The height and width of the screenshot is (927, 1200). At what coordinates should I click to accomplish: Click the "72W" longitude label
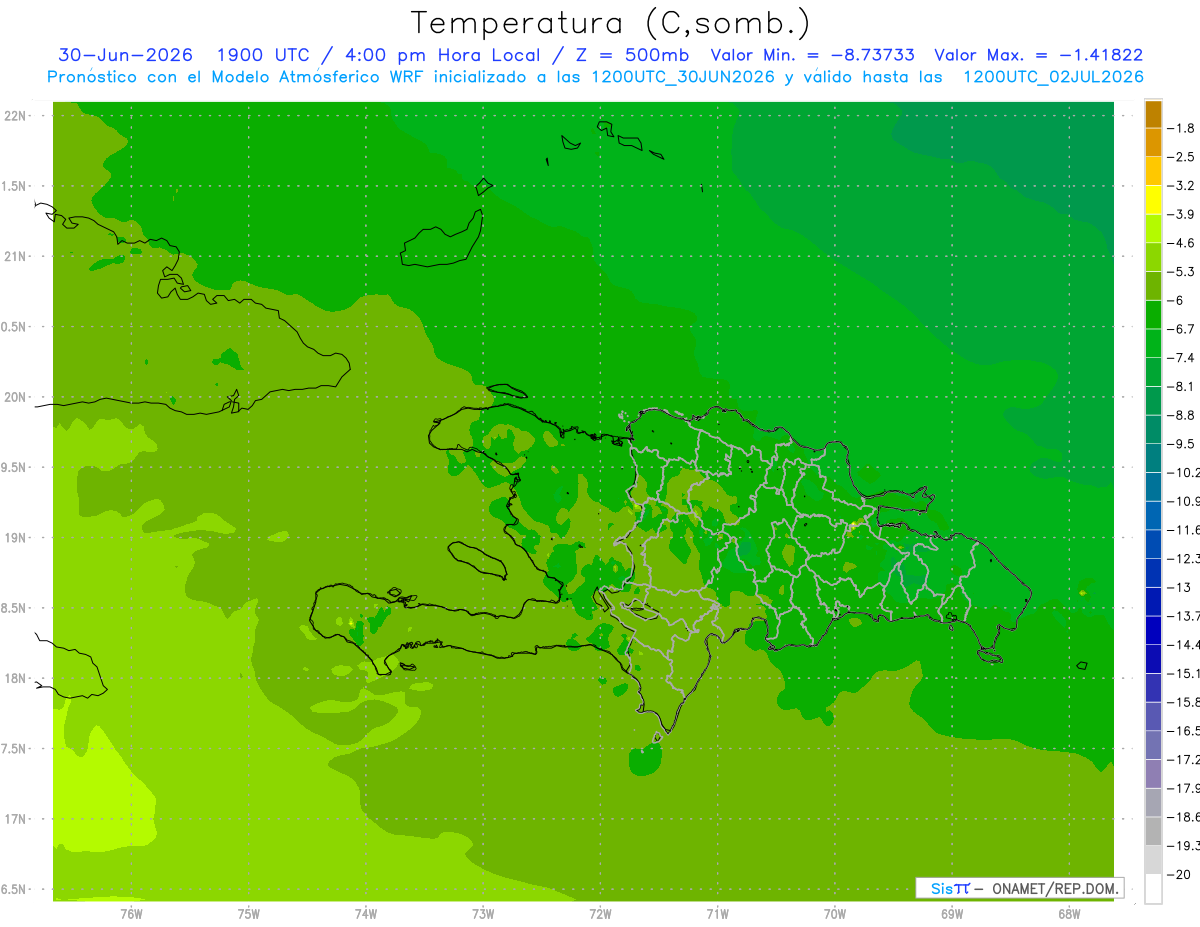coord(600,913)
